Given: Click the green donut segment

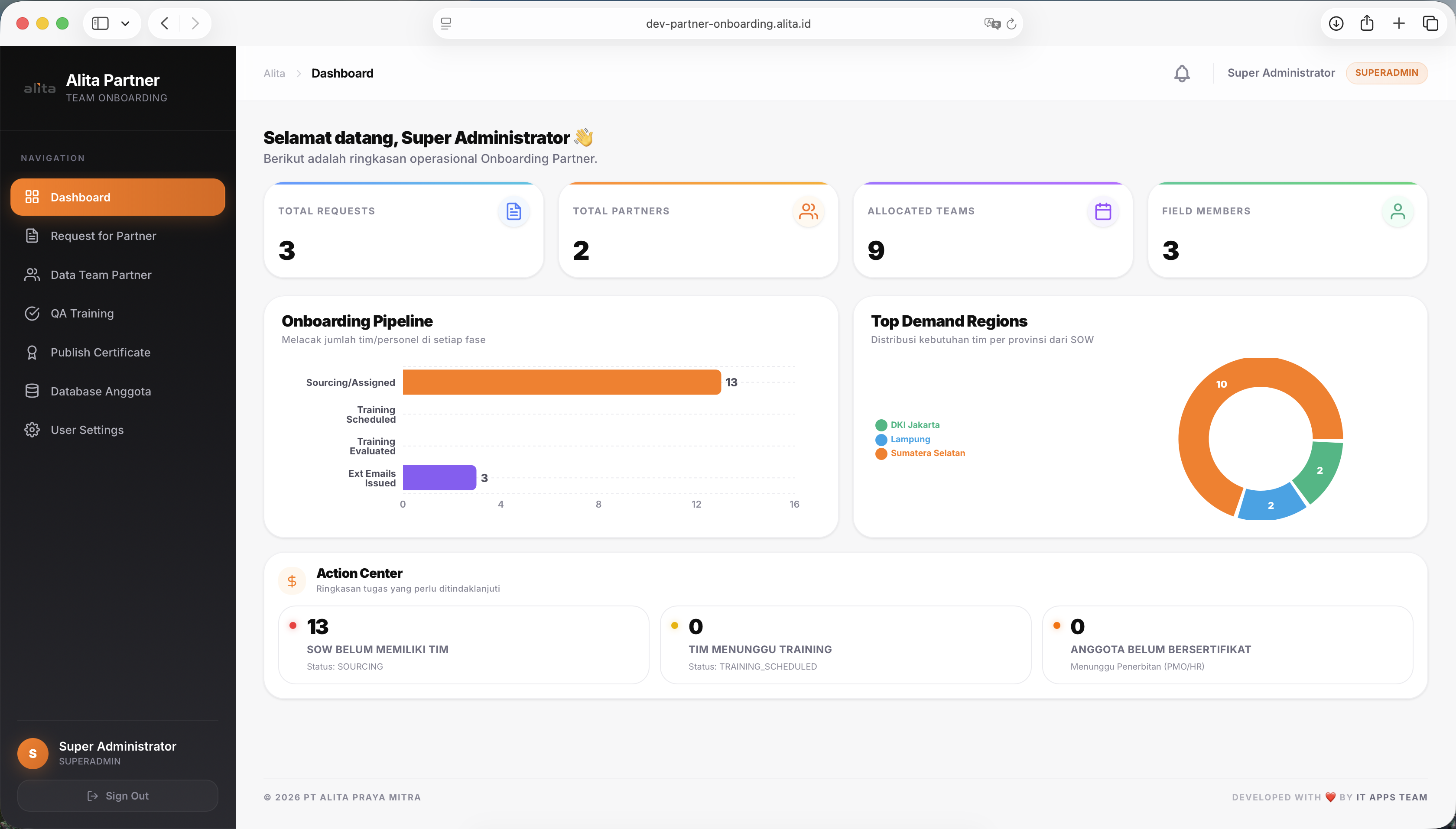Looking at the screenshot, I should coord(1320,470).
